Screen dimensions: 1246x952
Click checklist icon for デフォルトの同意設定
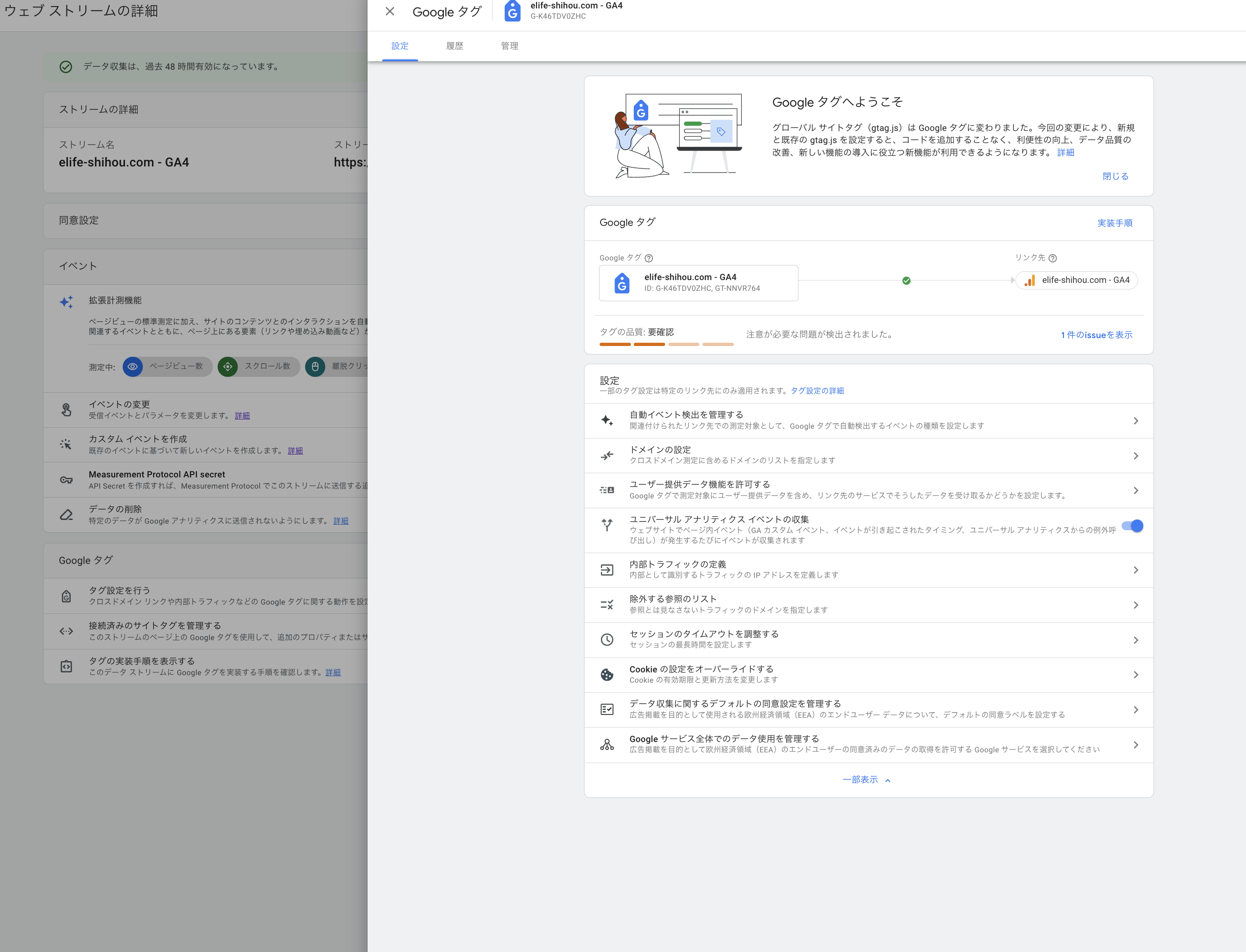(x=607, y=709)
